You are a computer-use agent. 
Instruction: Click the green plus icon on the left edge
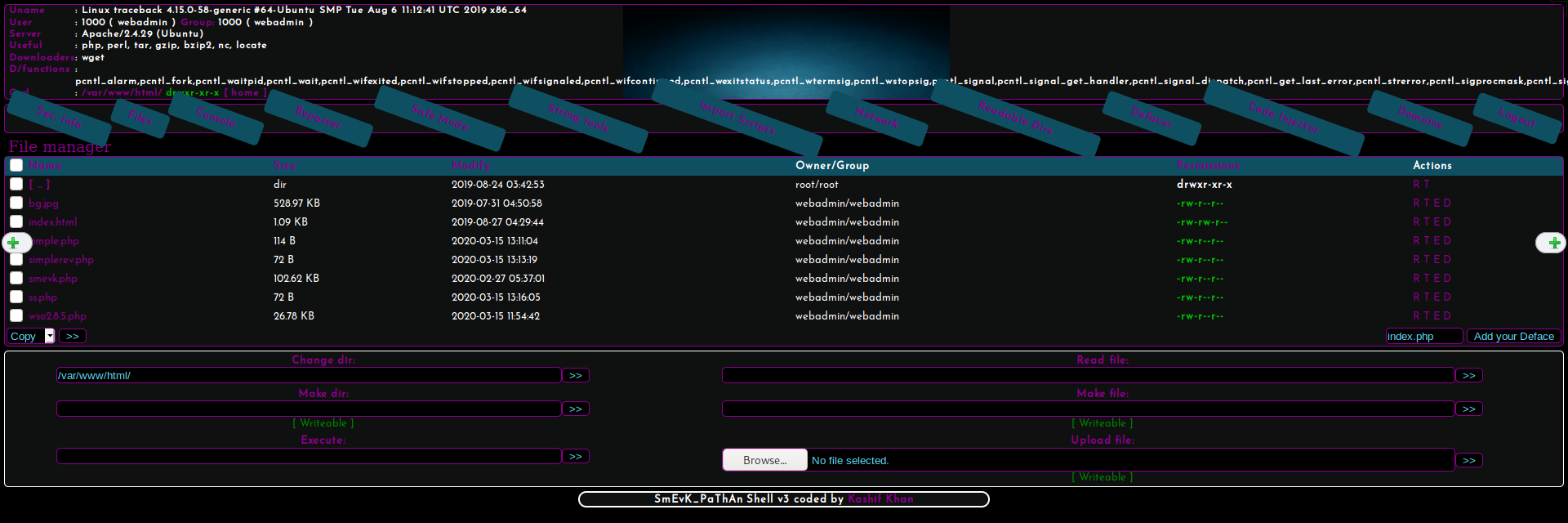tap(14, 243)
